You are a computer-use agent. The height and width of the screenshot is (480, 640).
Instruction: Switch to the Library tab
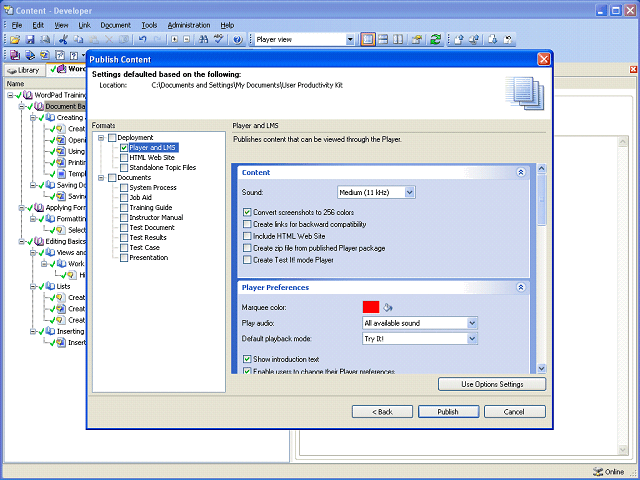24,70
